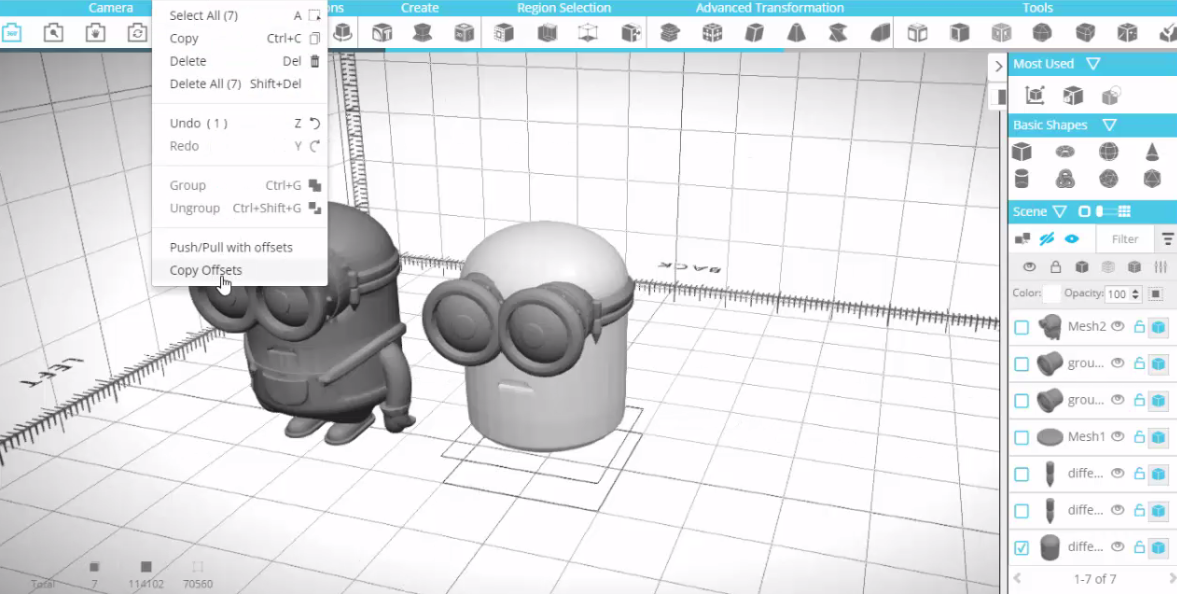The height and width of the screenshot is (594, 1177).
Task: Add a cone from Basic Shapes
Action: (x=1151, y=152)
